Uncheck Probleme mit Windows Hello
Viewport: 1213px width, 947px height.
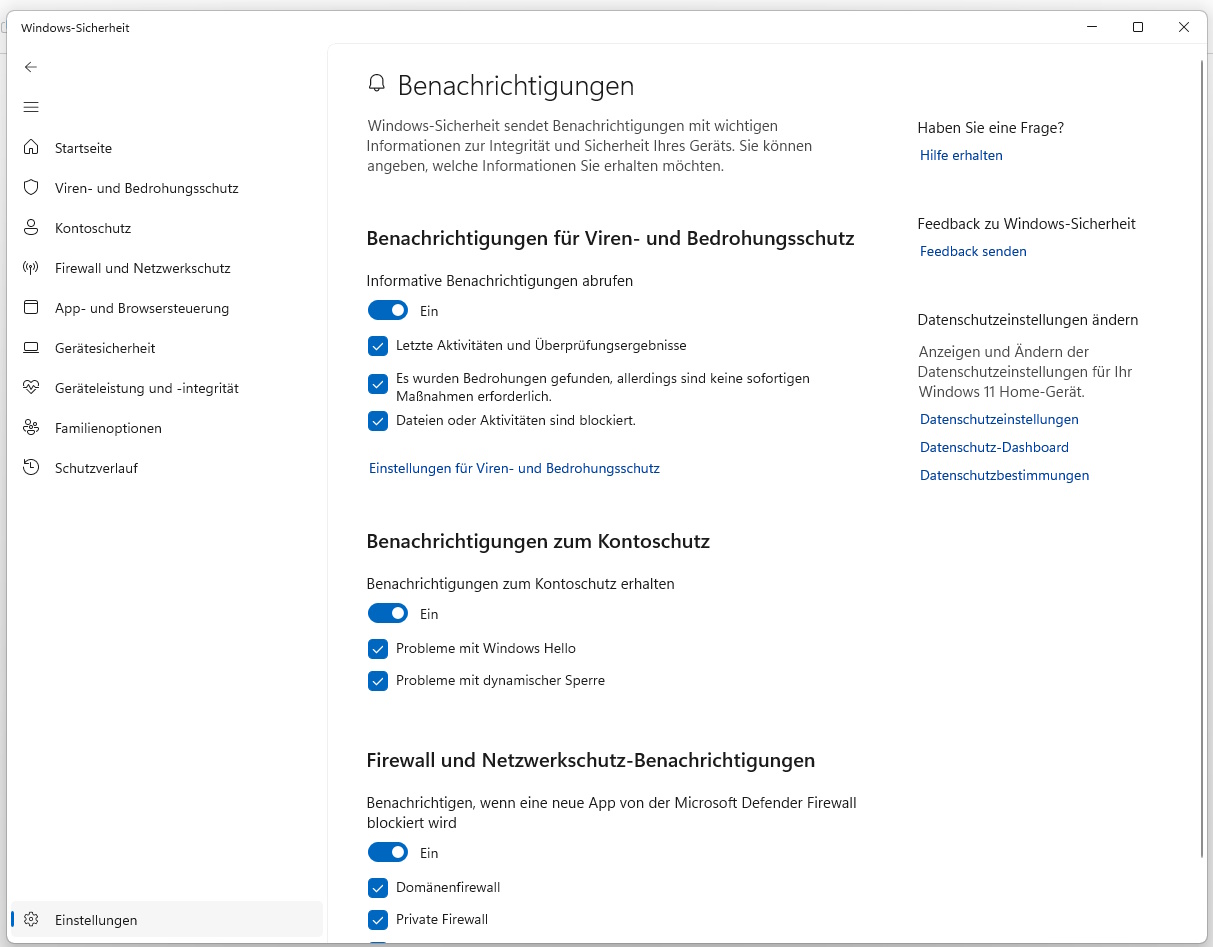tap(378, 648)
